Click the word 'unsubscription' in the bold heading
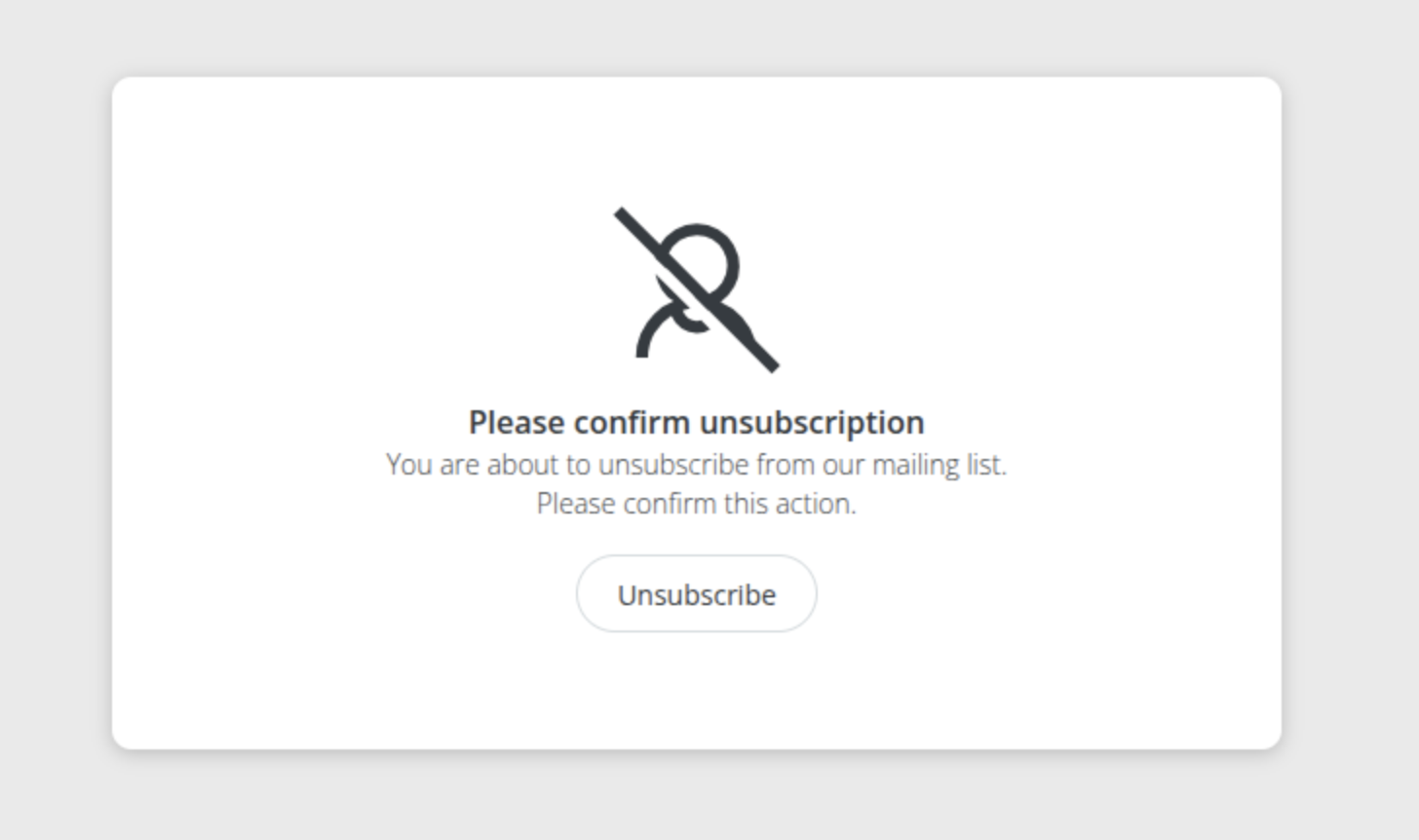This screenshot has height=840, width=1419. (812, 422)
